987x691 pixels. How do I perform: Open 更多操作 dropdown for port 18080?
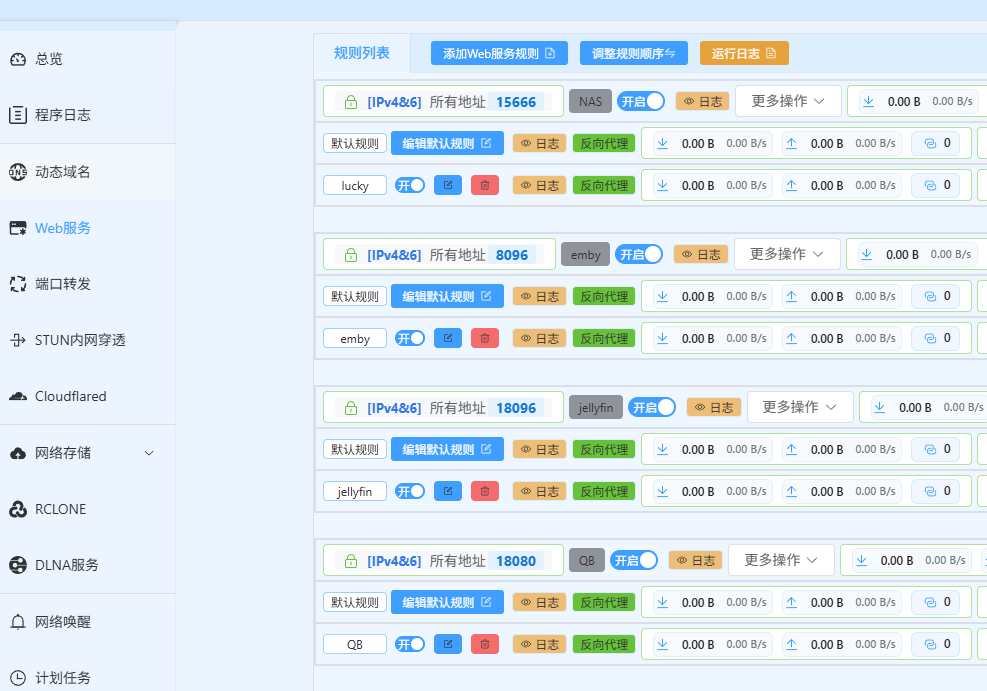pyautogui.click(x=781, y=560)
